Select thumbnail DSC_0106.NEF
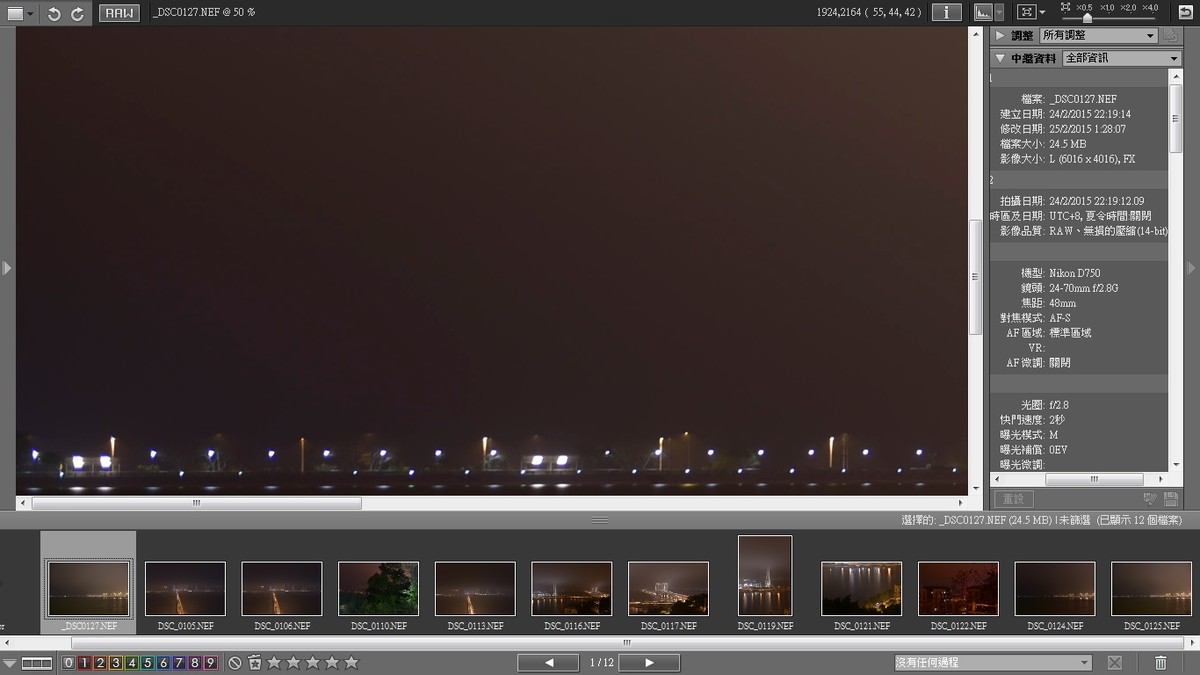1200x675 pixels. point(282,588)
